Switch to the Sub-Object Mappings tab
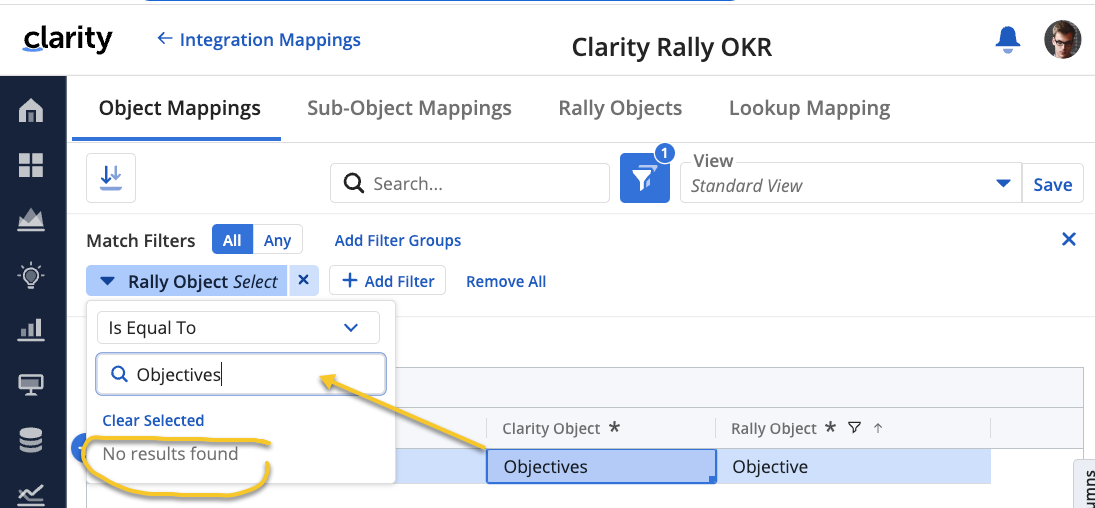Viewport: 1095px width, 508px height. point(409,108)
